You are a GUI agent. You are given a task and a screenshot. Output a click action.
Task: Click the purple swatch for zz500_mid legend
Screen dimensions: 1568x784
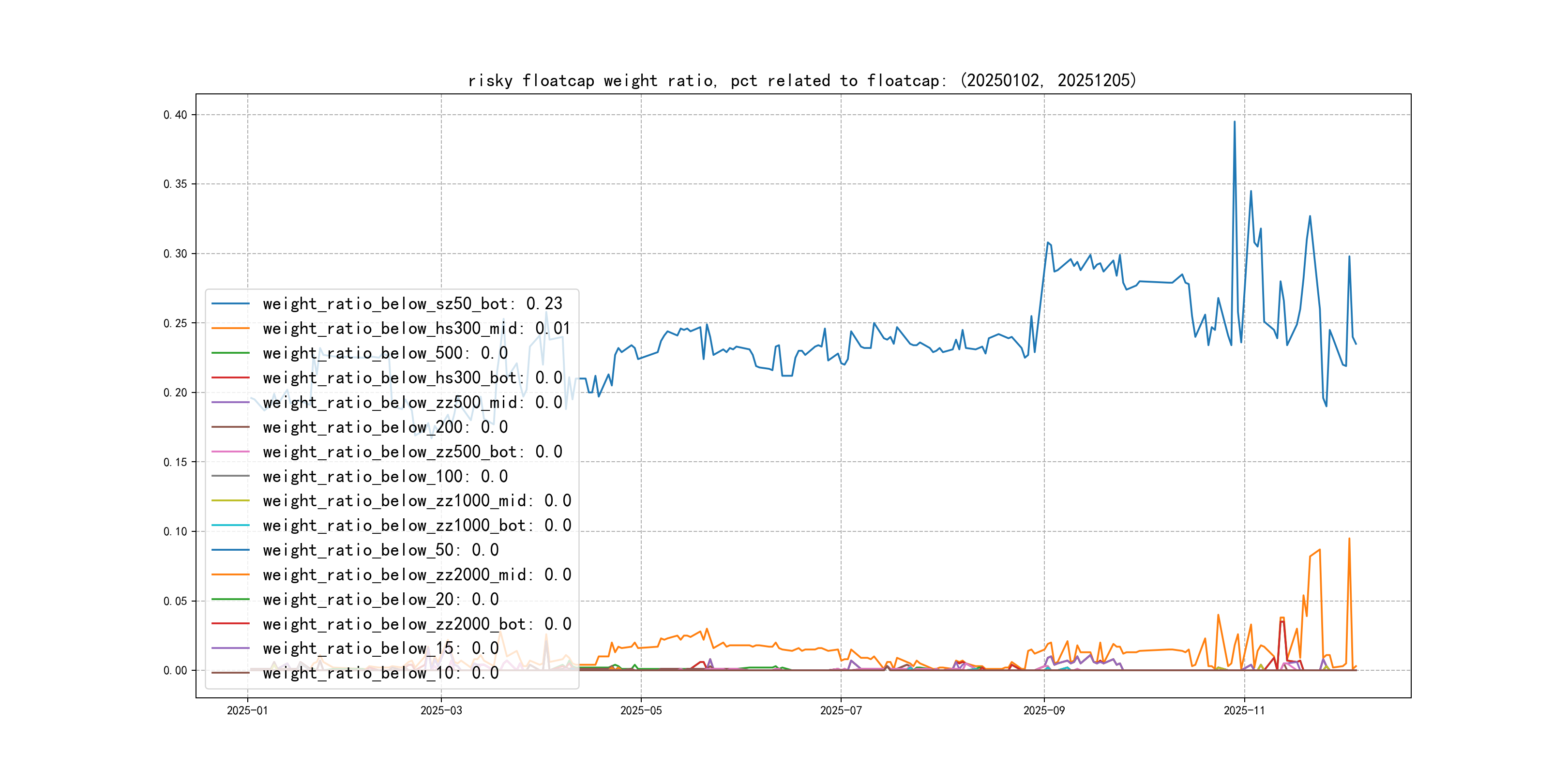point(230,402)
